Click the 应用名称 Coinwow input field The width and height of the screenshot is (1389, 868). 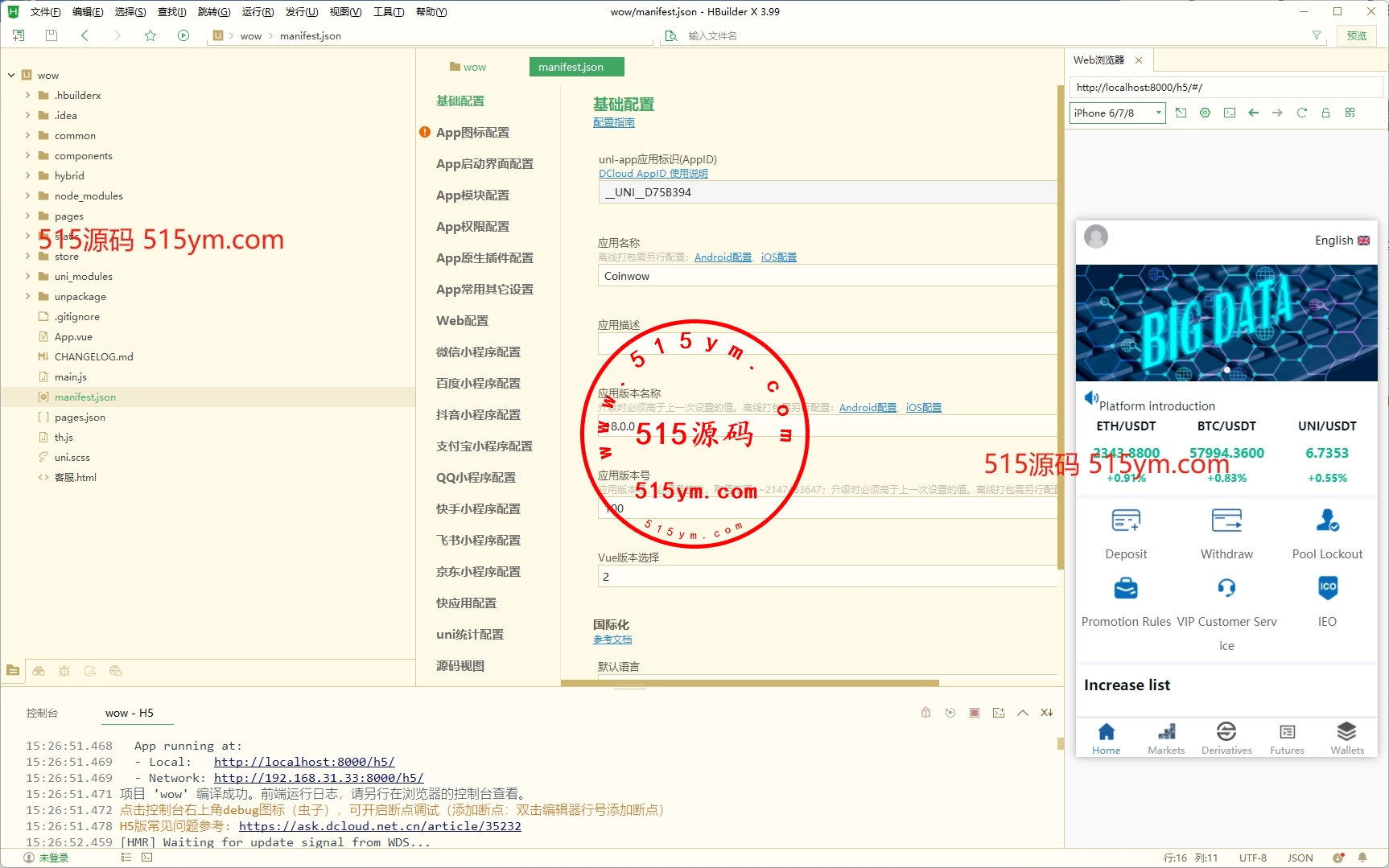click(826, 276)
